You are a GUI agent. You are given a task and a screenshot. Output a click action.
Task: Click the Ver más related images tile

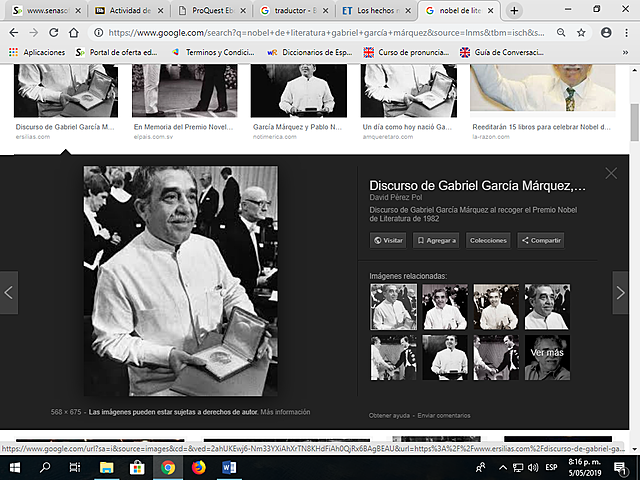547,358
